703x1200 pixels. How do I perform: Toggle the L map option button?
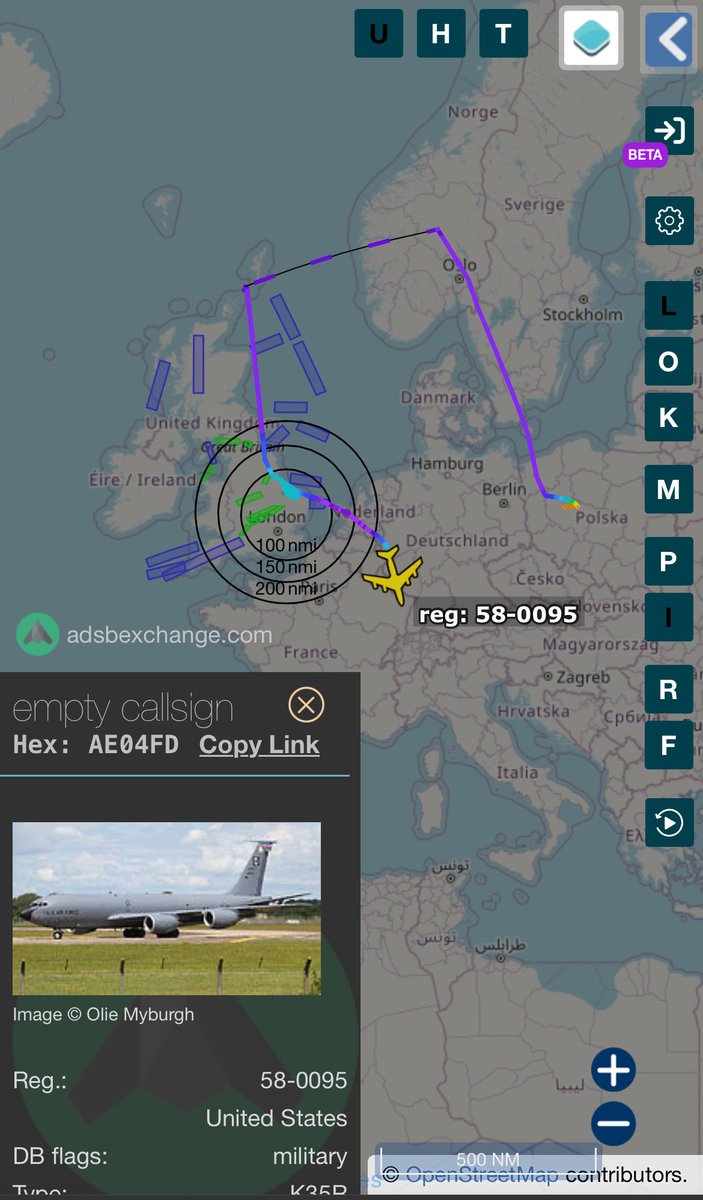[x=669, y=306]
